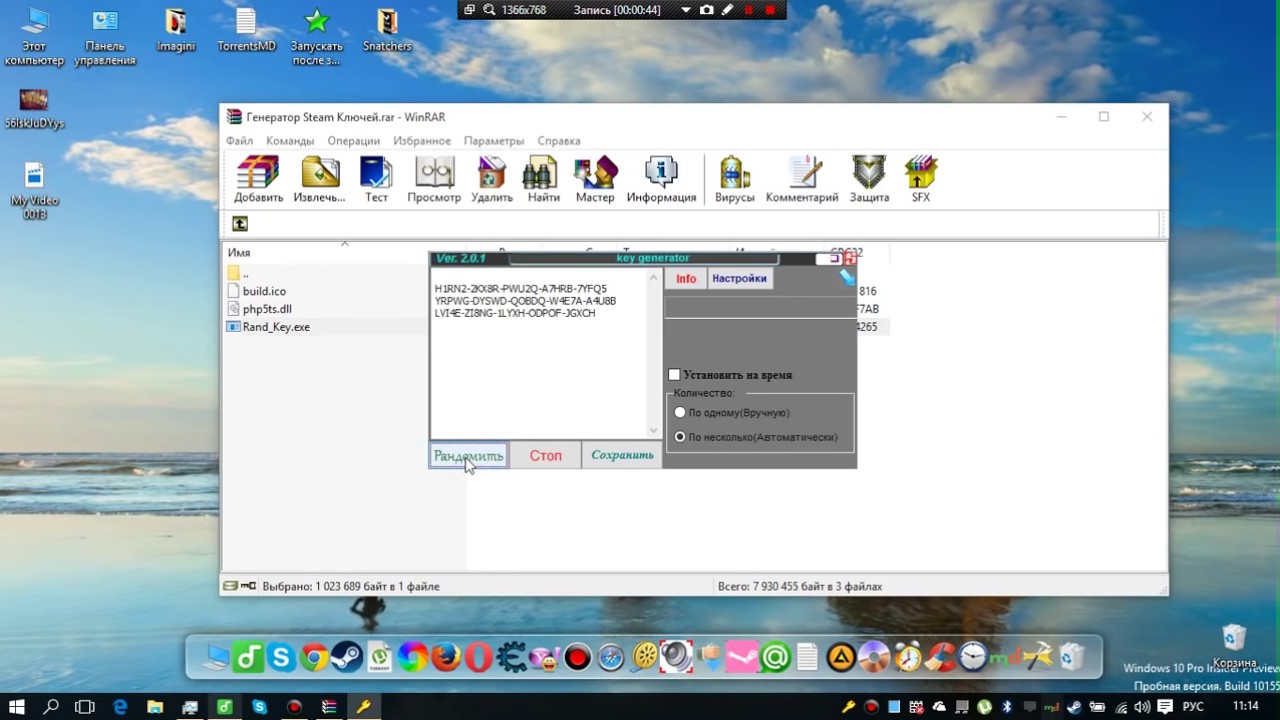Enable Установить на время checkbox

(674, 375)
